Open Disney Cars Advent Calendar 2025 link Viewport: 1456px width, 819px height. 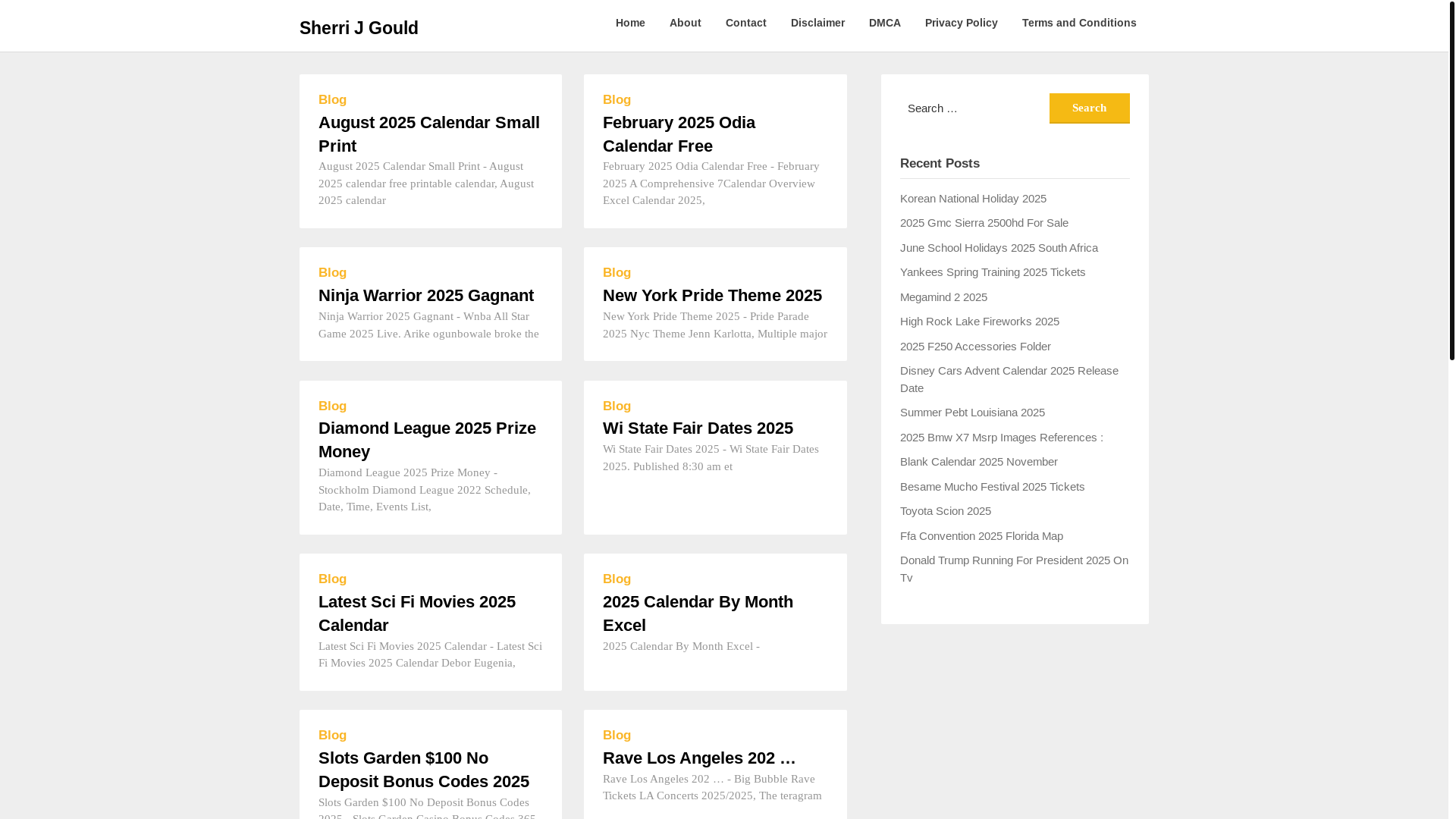(x=1009, y=379)
